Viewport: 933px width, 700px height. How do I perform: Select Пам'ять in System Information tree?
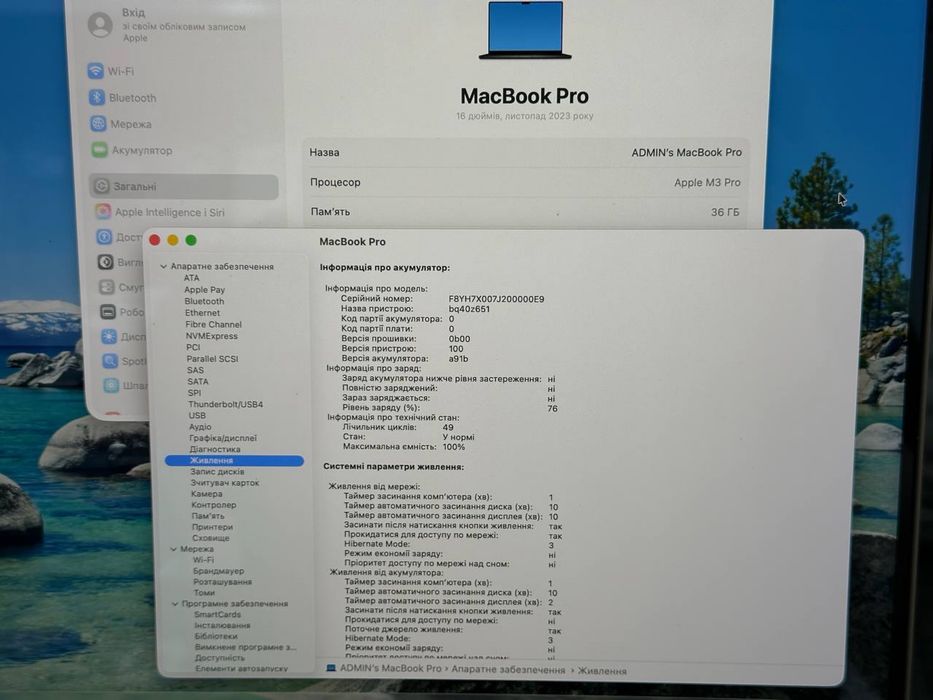tap(208, 516)
